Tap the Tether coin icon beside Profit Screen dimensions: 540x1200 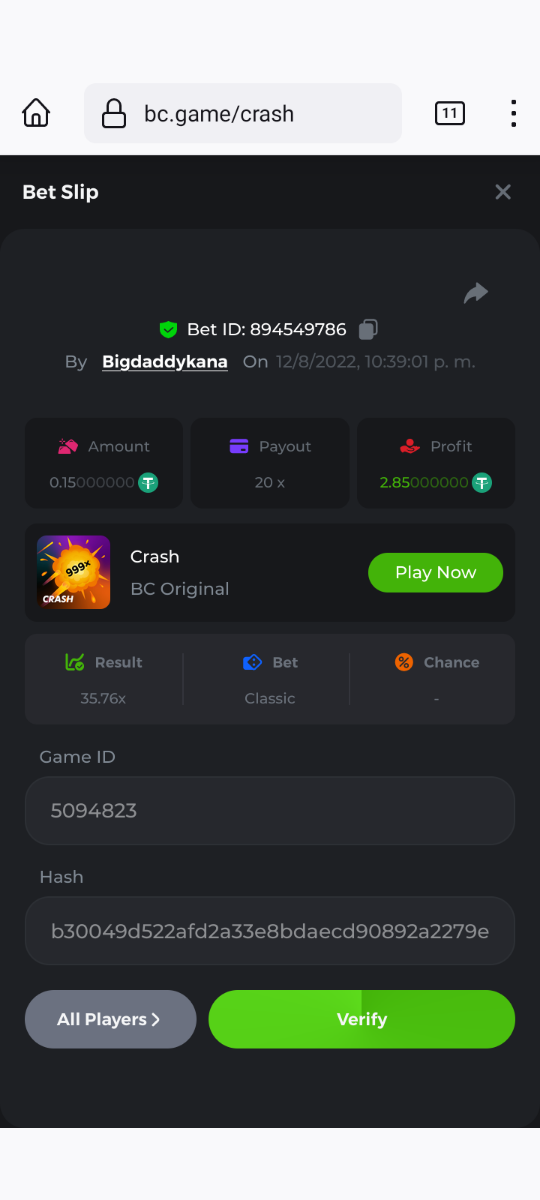(x=482, y=482)
